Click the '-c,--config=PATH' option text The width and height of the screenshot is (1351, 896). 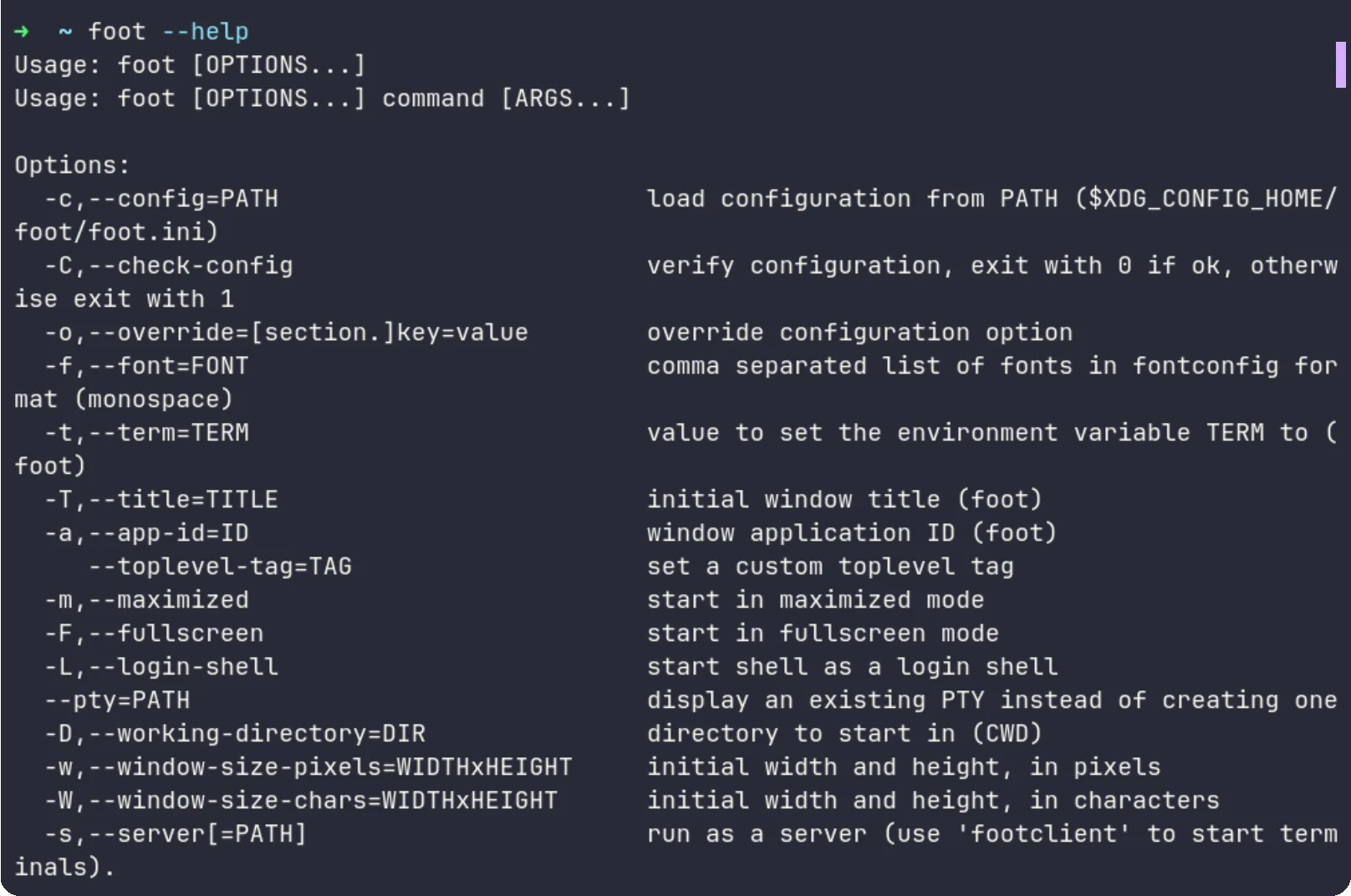(x=161, y=199)
